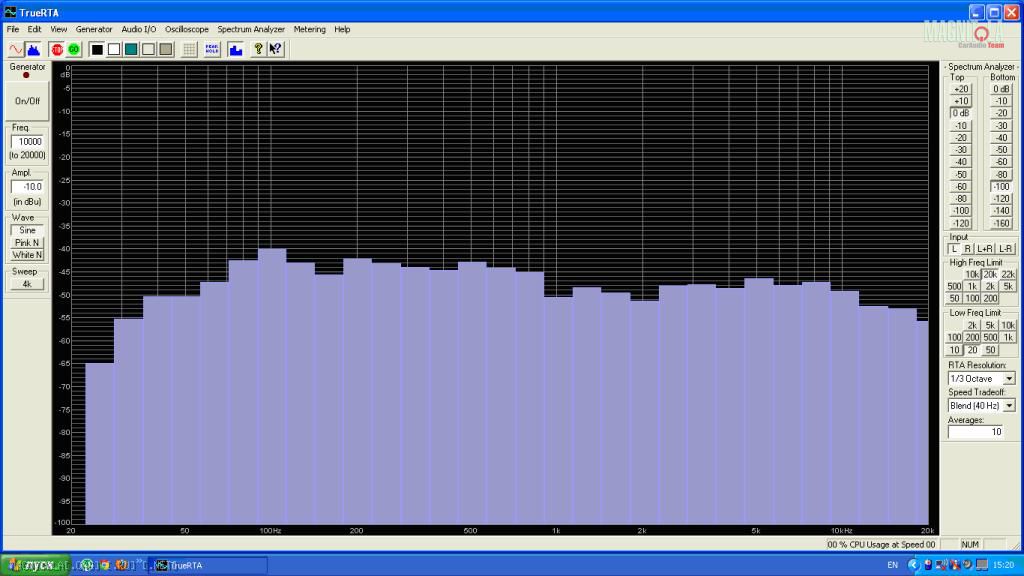The height and width of the screenshot is (576, 1024).
Task: Open the RTA Resolution dropdown
Action: coord(1008,379)
